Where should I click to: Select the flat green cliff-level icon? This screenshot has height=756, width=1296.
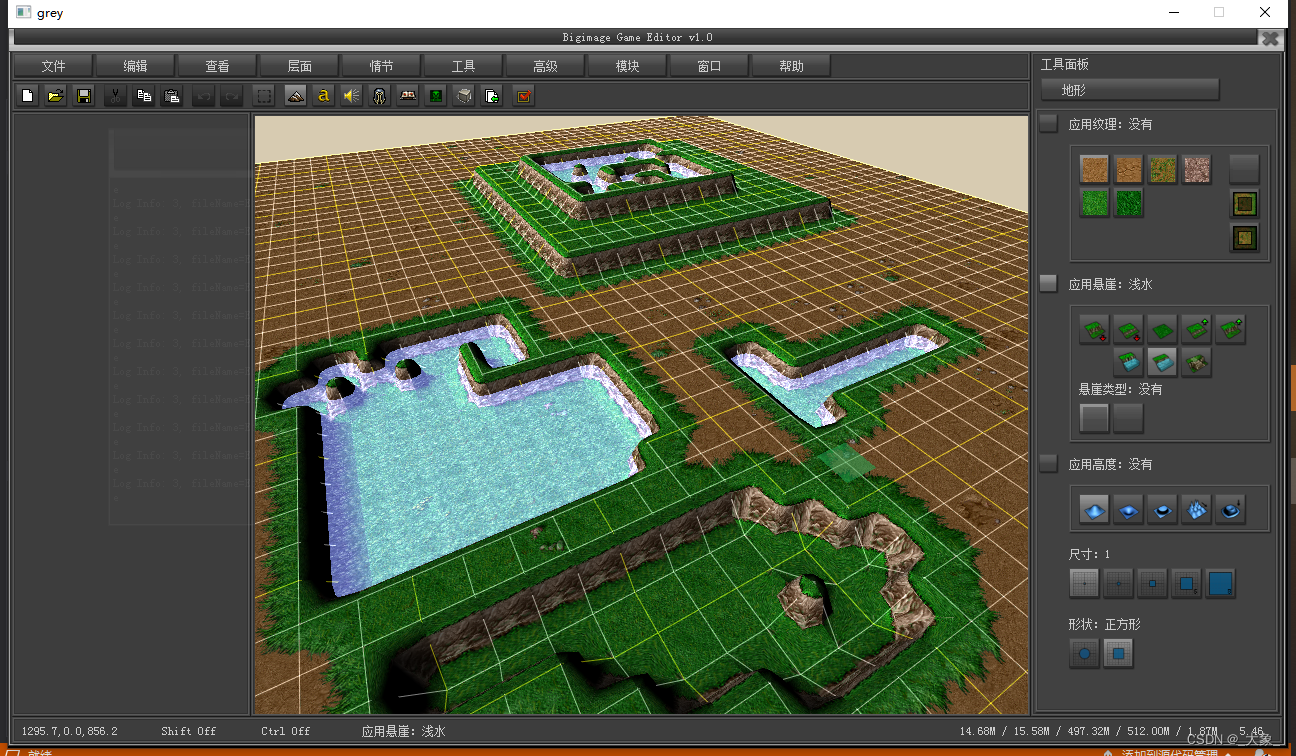(1162, 329)
